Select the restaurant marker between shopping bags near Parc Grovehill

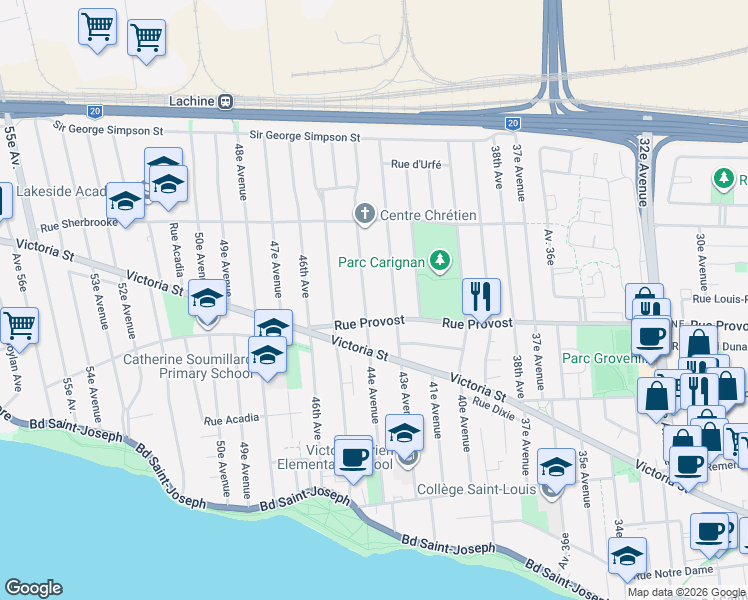(699, 389)
